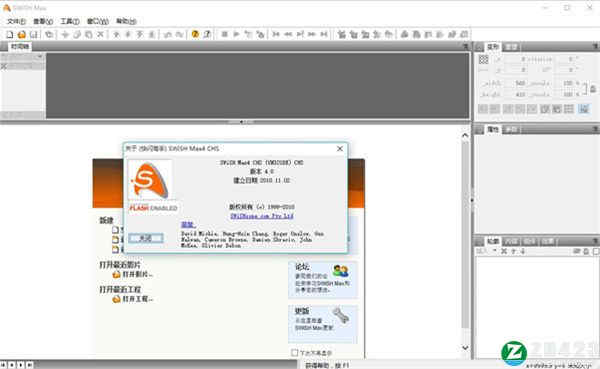Image resolution: width=600 pixels, height=369 pixels.
Task: Click the Delete X toolbar icon
Action: tap(100, 34)
